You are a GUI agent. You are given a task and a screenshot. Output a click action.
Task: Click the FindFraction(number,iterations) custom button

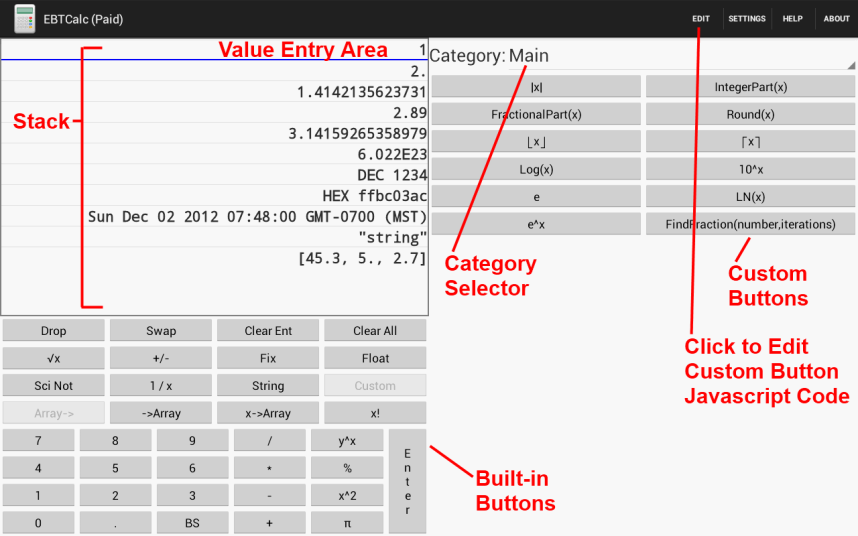[x=750, y=224]
